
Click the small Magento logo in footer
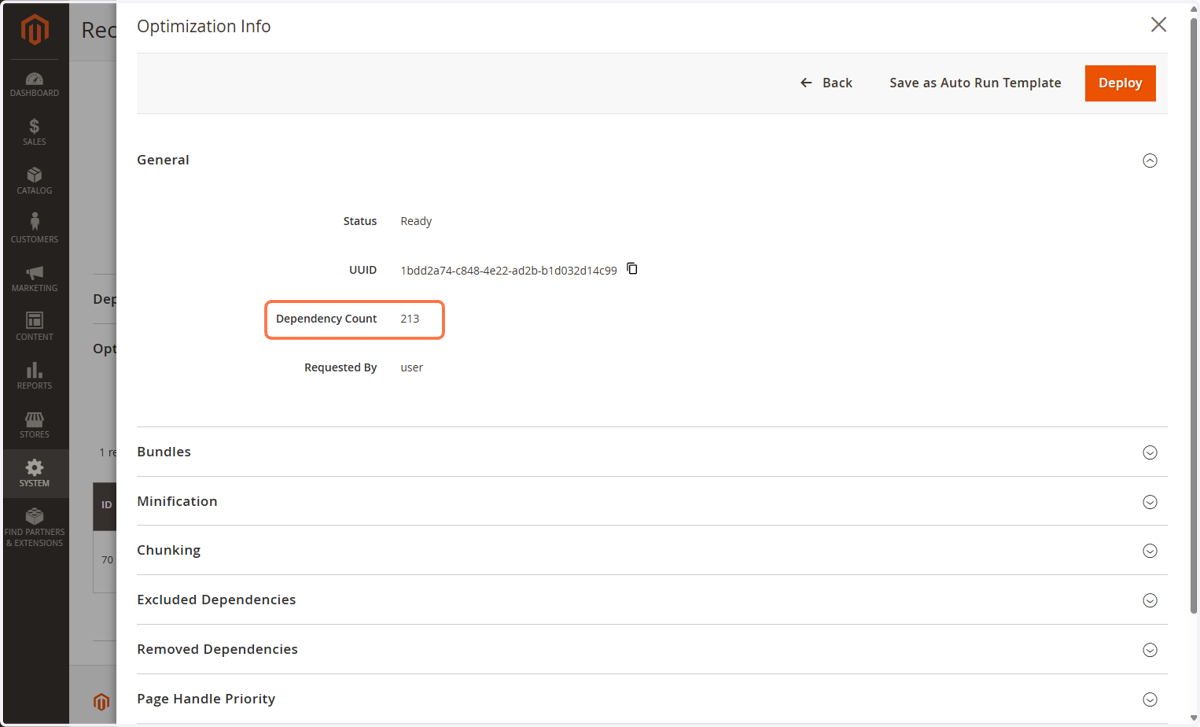pyautogui.click(x=101, y=702)
